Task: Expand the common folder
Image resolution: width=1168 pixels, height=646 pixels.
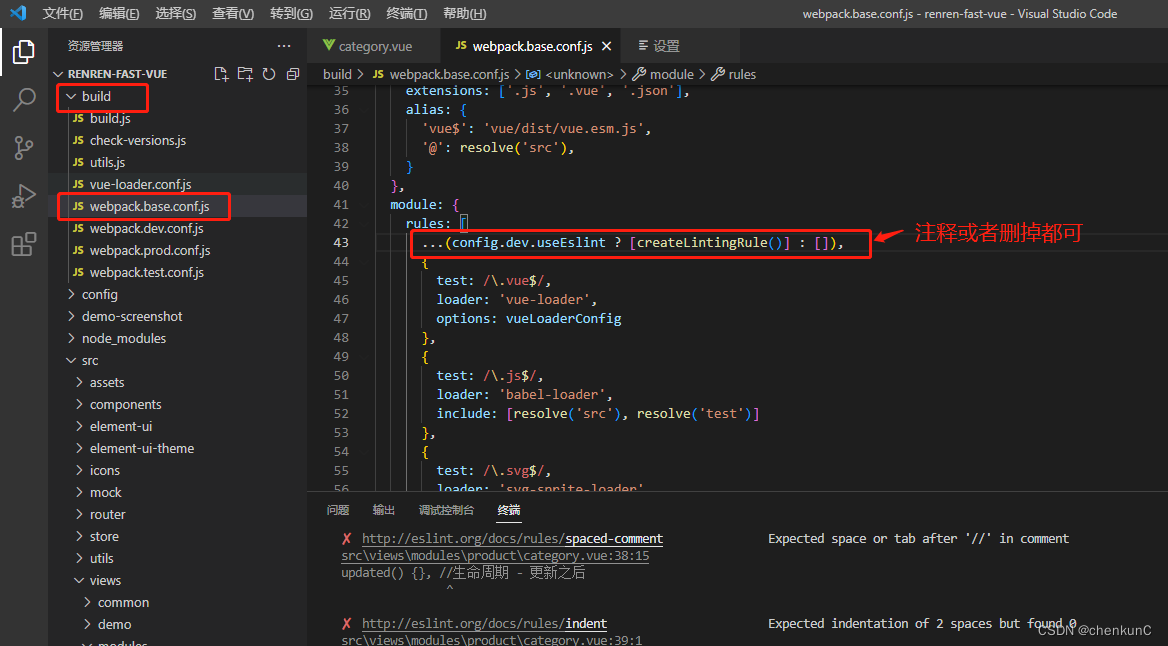Action: (x=177, y=602)
